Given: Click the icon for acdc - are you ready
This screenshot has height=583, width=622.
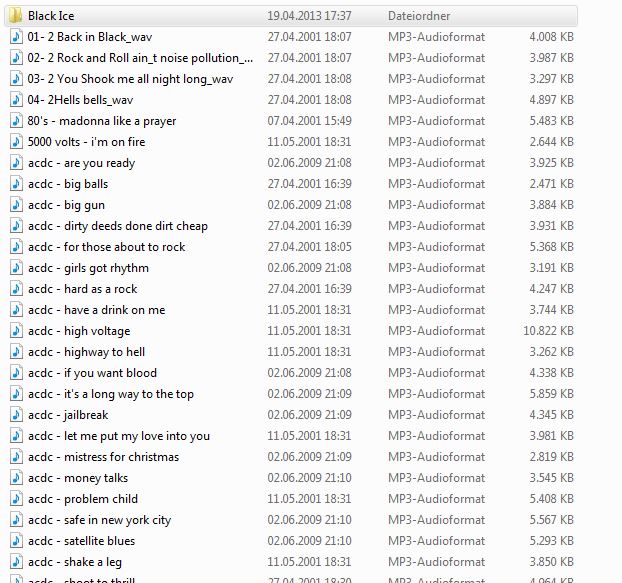Looking at the screenshot, I should click(x=16, y=163).
